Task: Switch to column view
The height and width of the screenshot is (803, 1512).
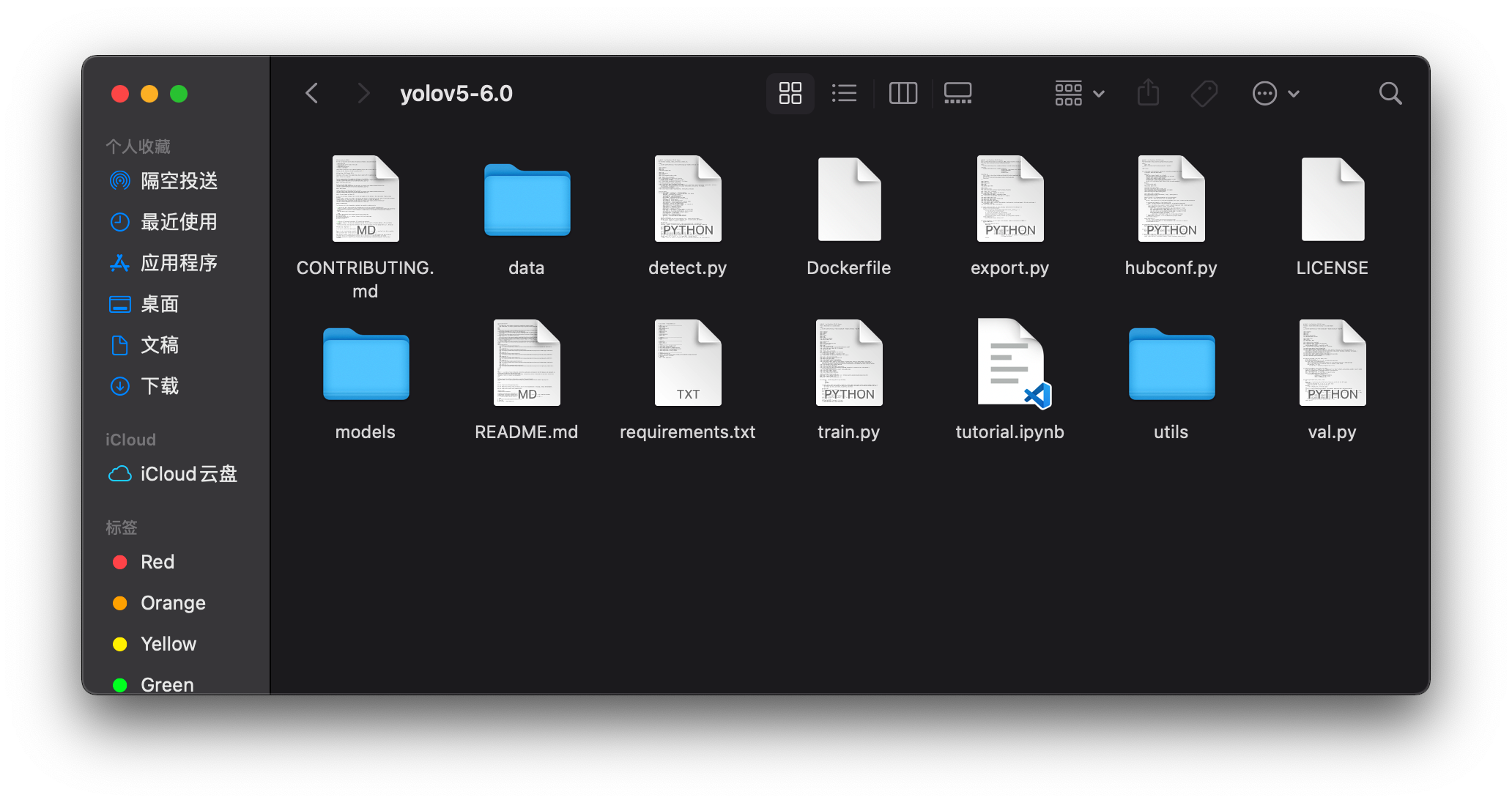Action: (x=903, y=93)
